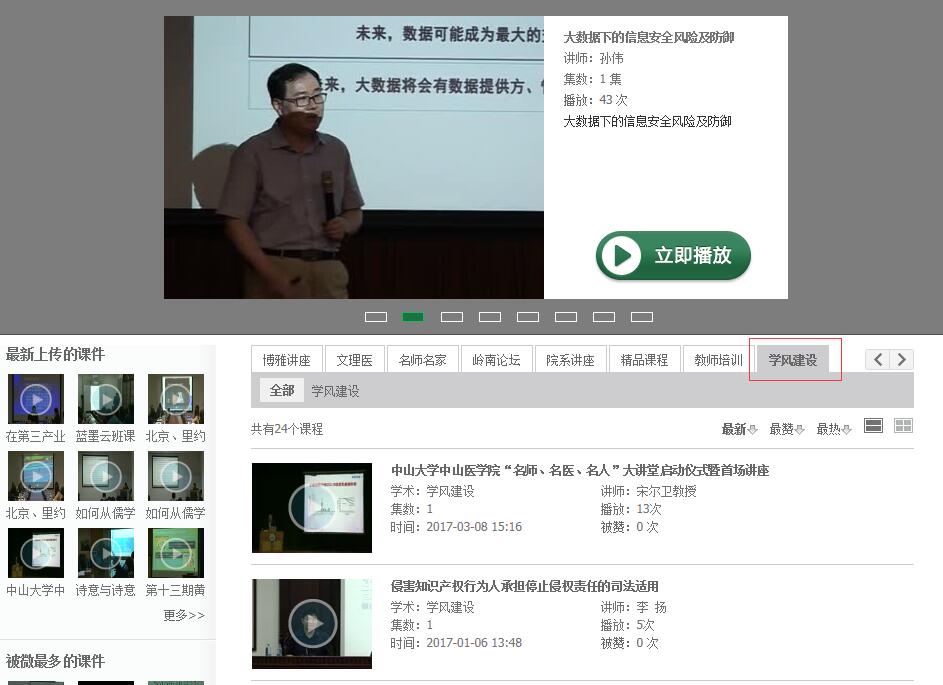Open the 博雅讲座 tab

pyautogui.click(x=286, y=360)
